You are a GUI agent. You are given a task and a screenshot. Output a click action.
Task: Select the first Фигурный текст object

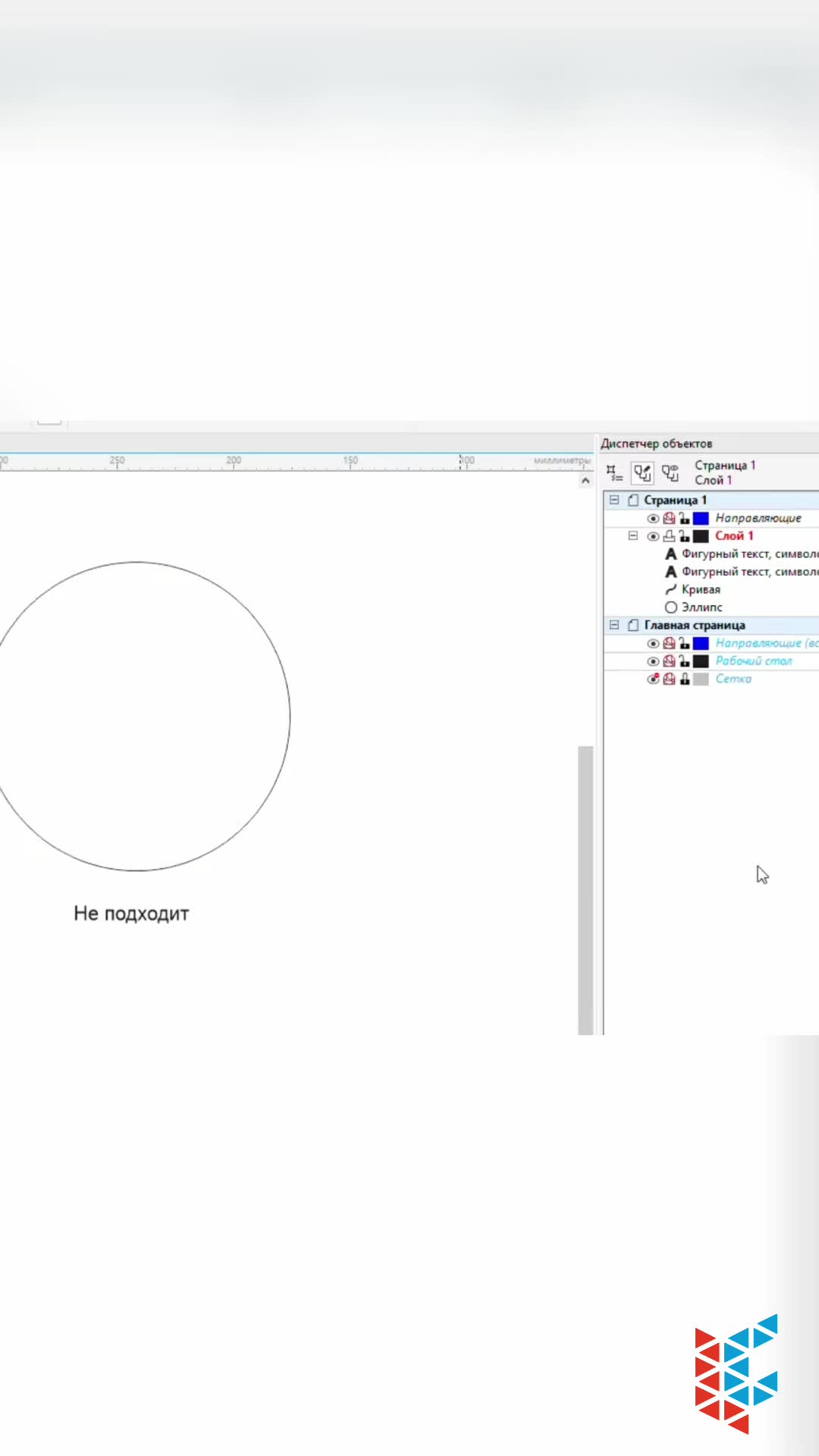[x=742, y=554]
